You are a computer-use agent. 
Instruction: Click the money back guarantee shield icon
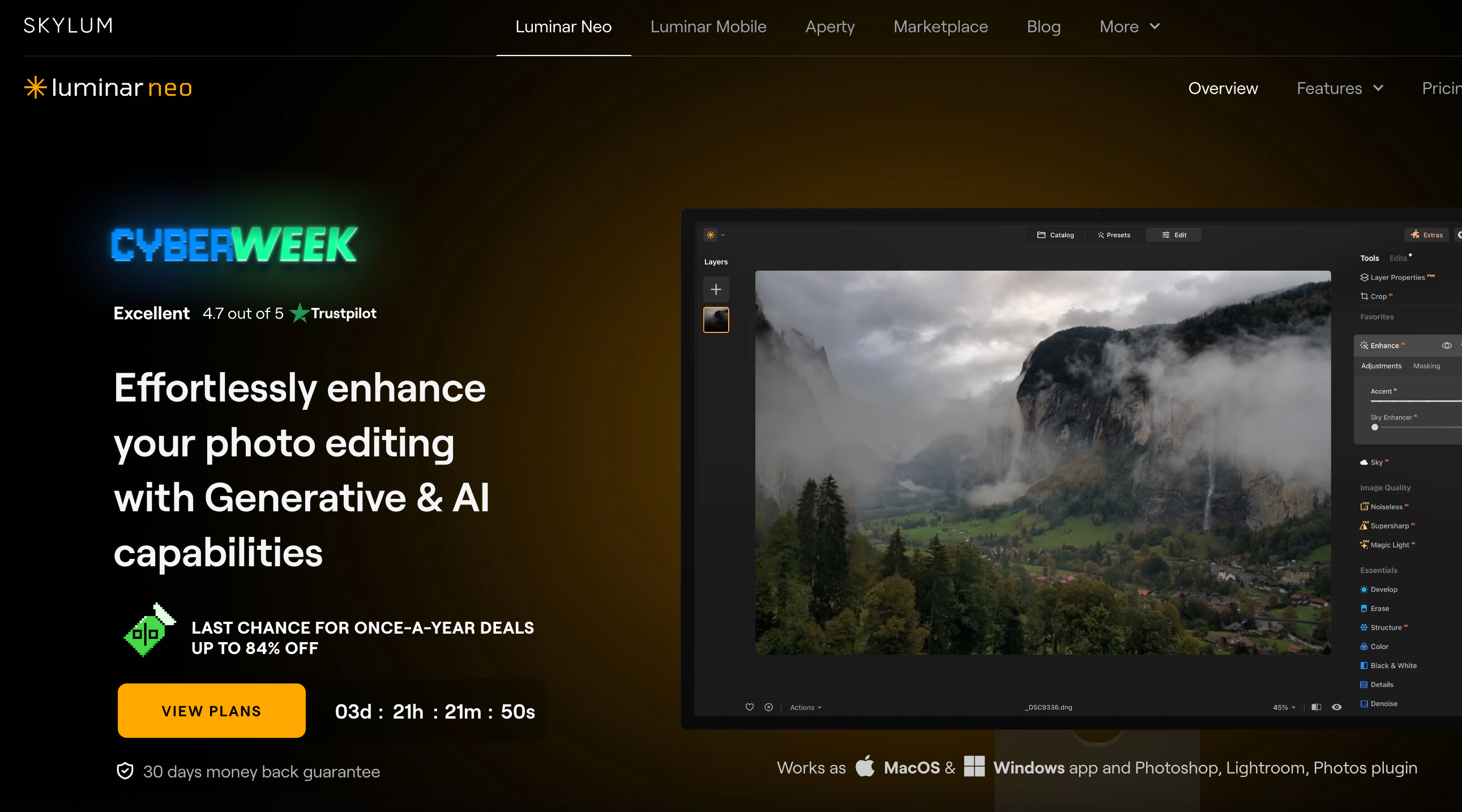[x=125, y=771]
